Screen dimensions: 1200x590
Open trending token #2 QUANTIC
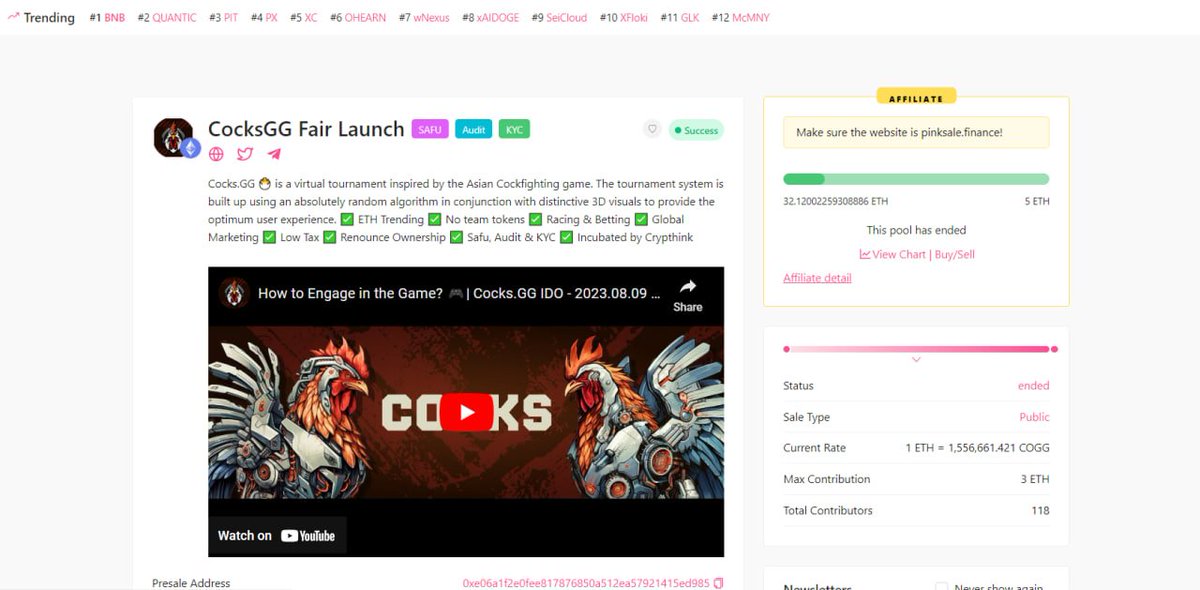pyautogui.click(x=167, y=18)
